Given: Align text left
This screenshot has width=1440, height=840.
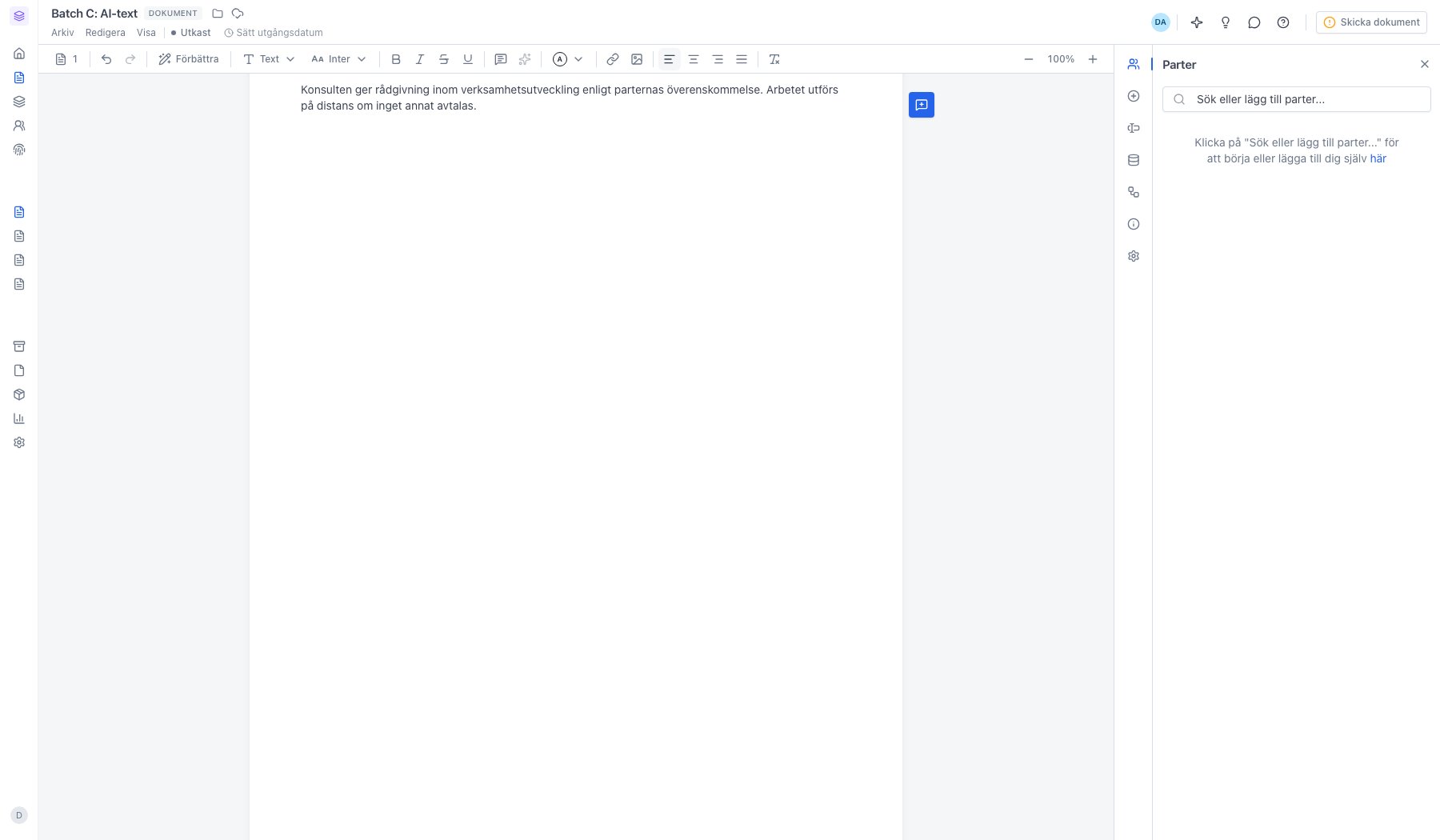Looking at the screenshot, I should point(670,59).
